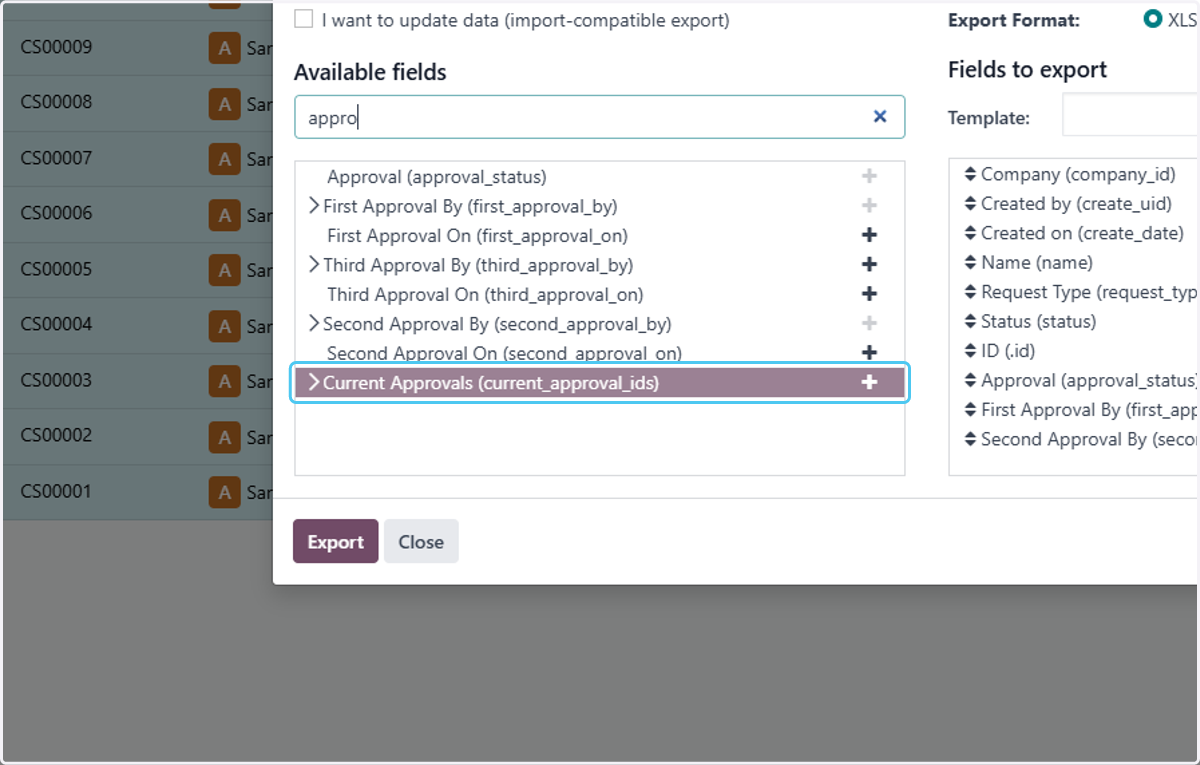
Task: Select Third Approval On (third_approval_on) row
Action: [600, 295]
